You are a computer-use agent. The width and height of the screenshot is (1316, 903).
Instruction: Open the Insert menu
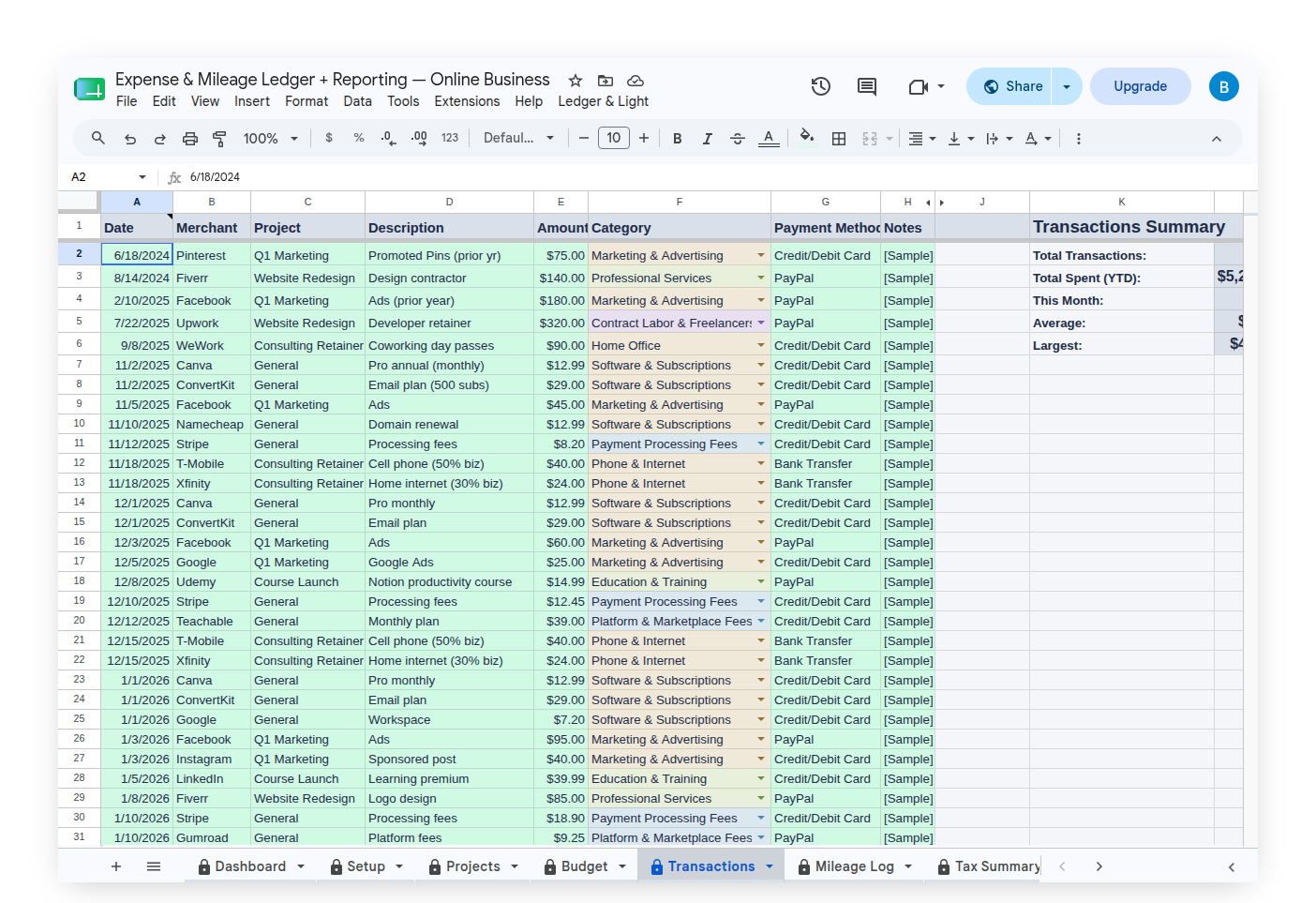click(x=252, y=101)
